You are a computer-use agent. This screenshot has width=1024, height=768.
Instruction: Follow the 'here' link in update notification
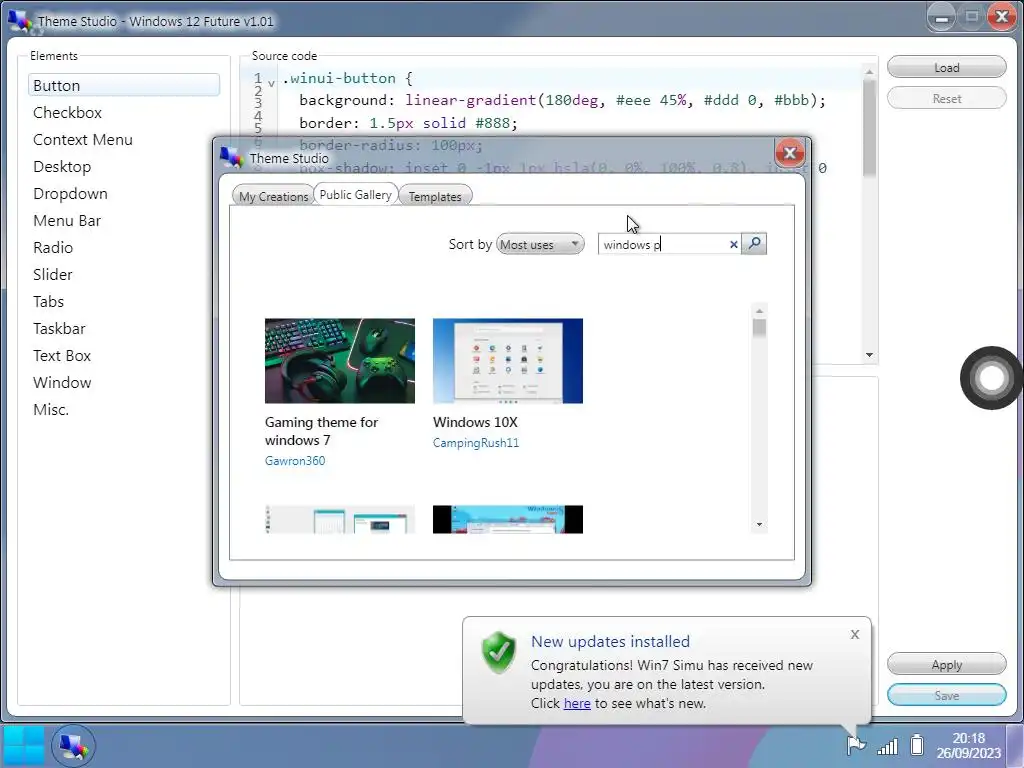tap(577, 703)
